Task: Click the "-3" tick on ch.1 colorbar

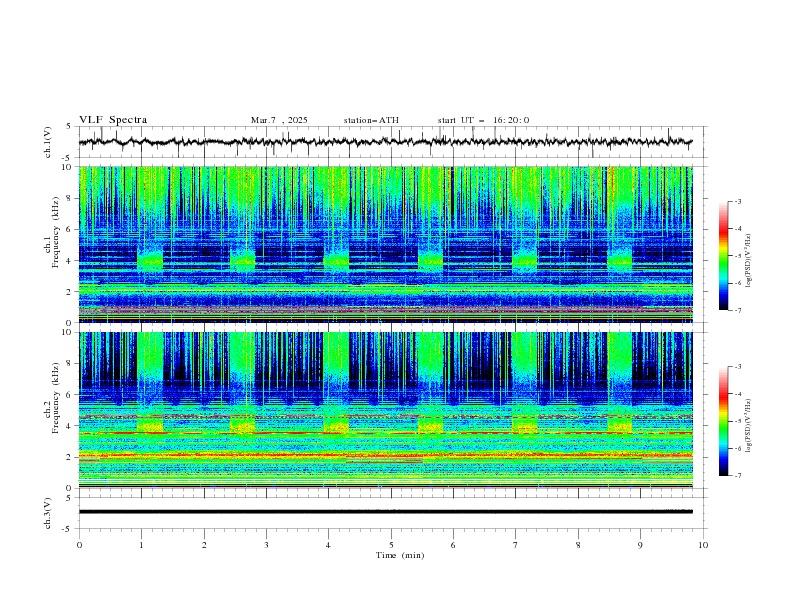Action: coord(738,201)
